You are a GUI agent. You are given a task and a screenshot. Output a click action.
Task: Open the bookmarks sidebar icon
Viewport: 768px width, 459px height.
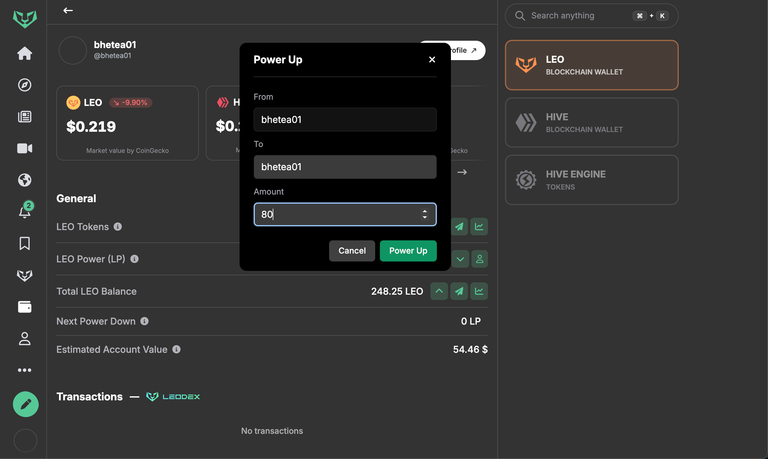(24, 243)
